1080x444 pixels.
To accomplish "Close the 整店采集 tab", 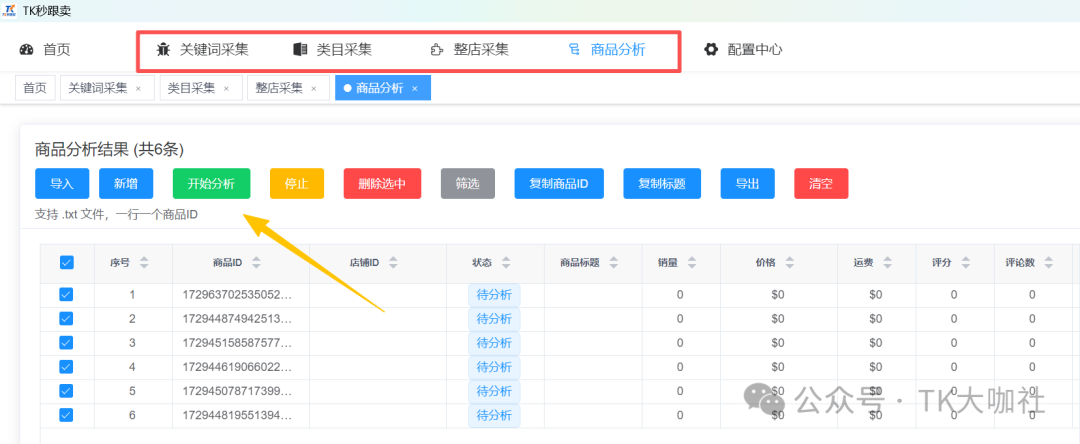I will [x=313, y=88].
